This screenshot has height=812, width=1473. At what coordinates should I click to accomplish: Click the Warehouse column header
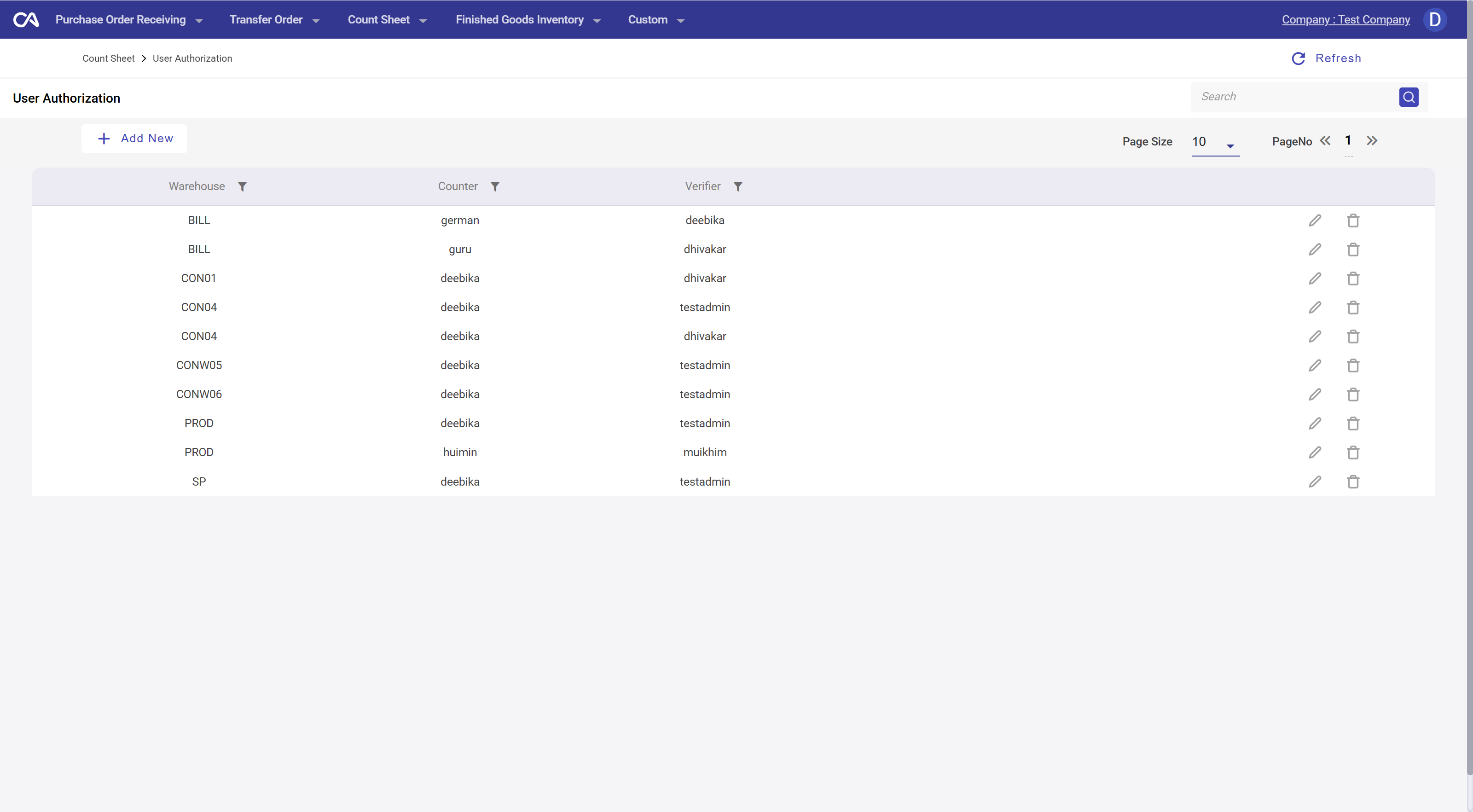tap(197, 187)
